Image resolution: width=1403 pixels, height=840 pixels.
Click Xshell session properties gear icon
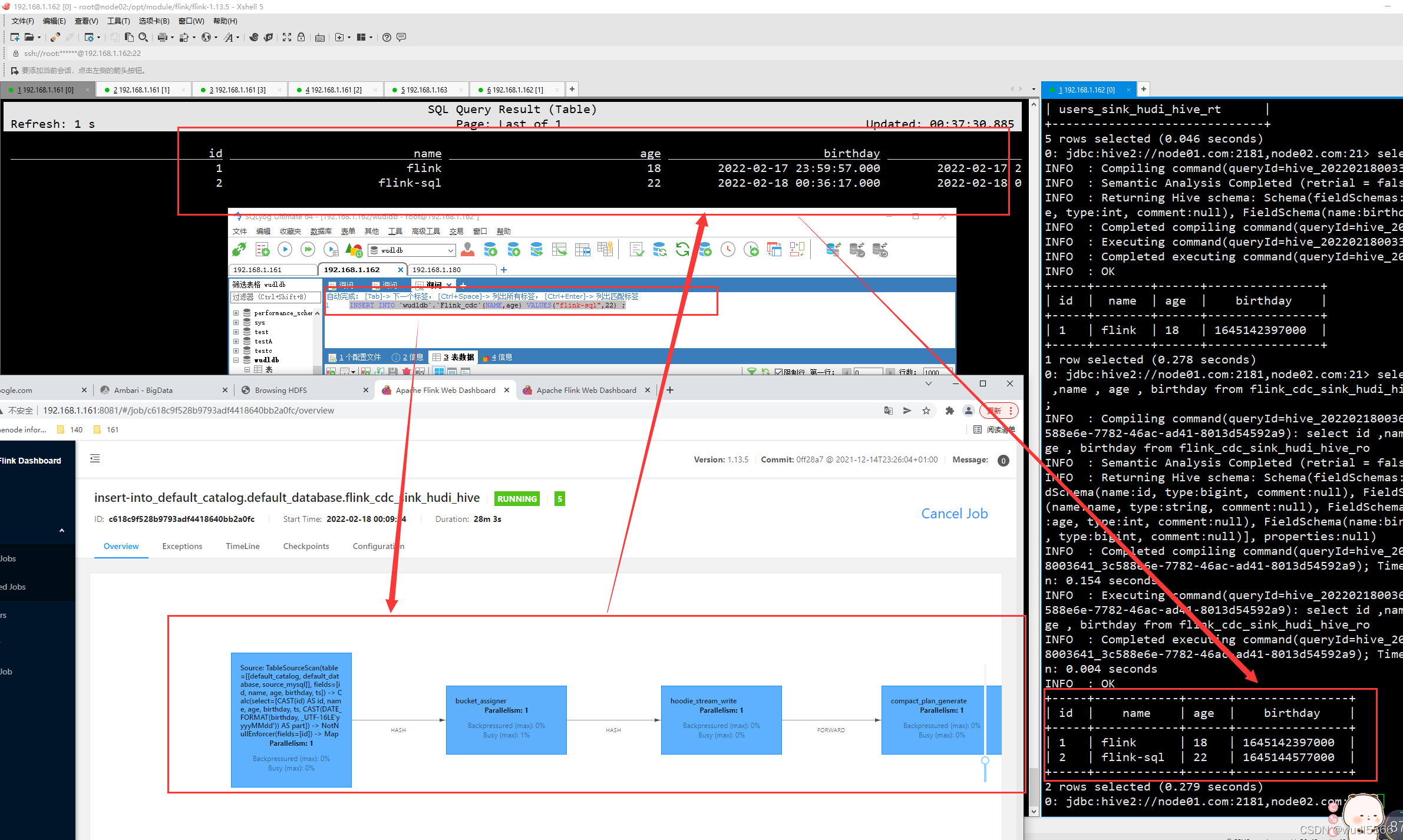tap(89, 37)
